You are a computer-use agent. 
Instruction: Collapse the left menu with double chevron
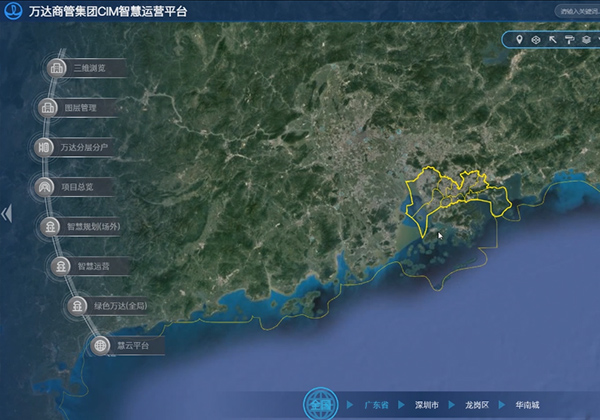coord(7,213)
